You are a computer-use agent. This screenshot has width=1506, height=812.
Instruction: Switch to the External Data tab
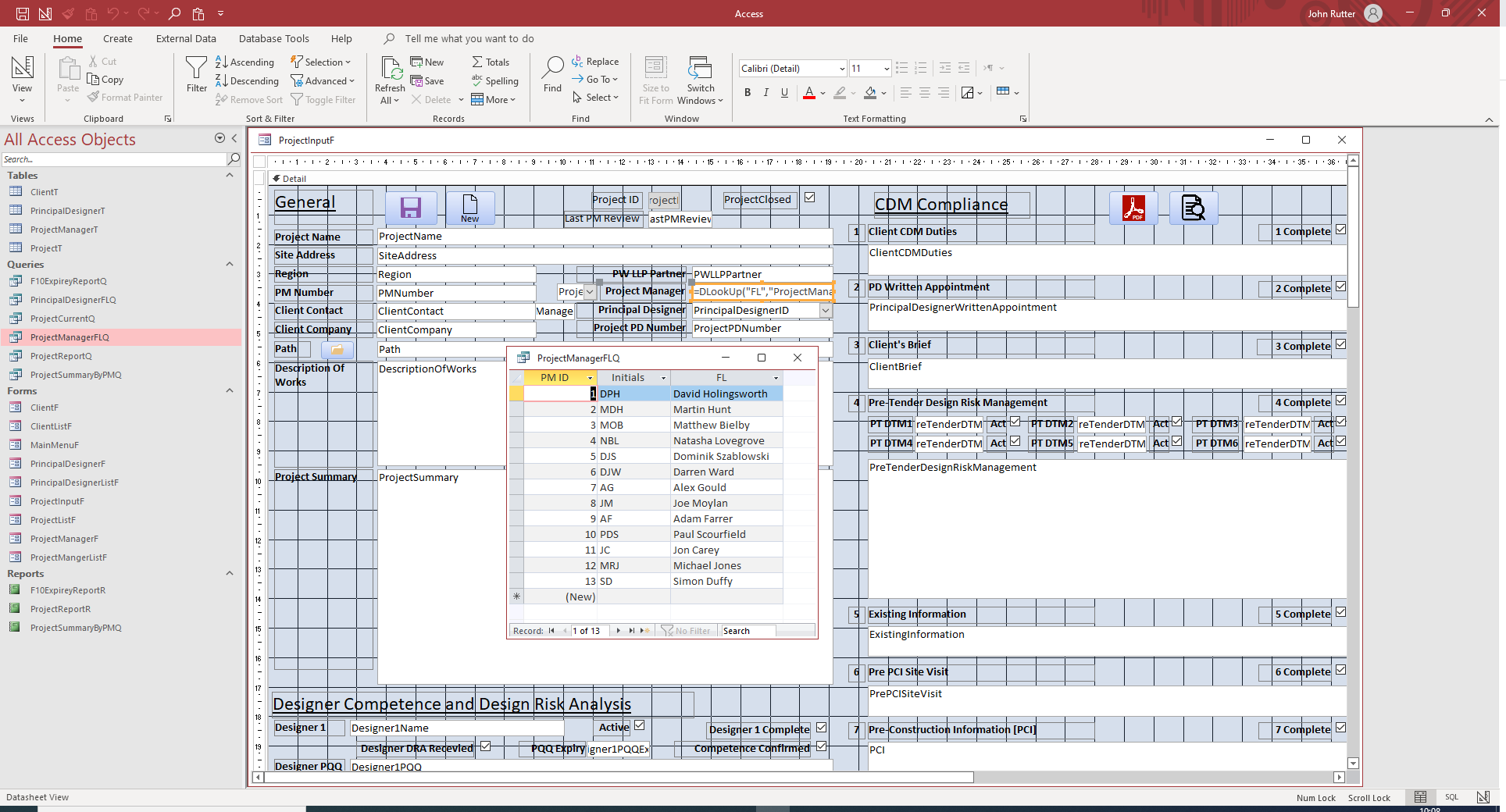pyautogui.click(x=186, y=38)
